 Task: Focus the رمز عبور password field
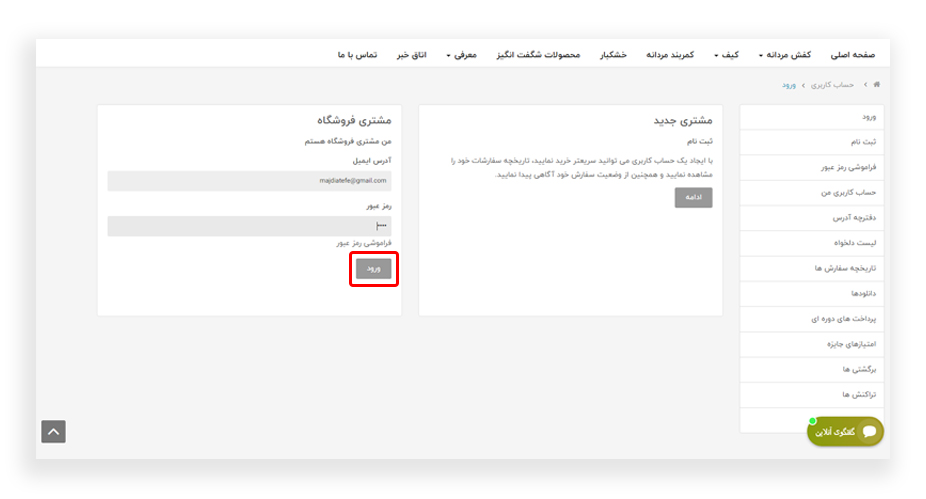tap(249, 226)
